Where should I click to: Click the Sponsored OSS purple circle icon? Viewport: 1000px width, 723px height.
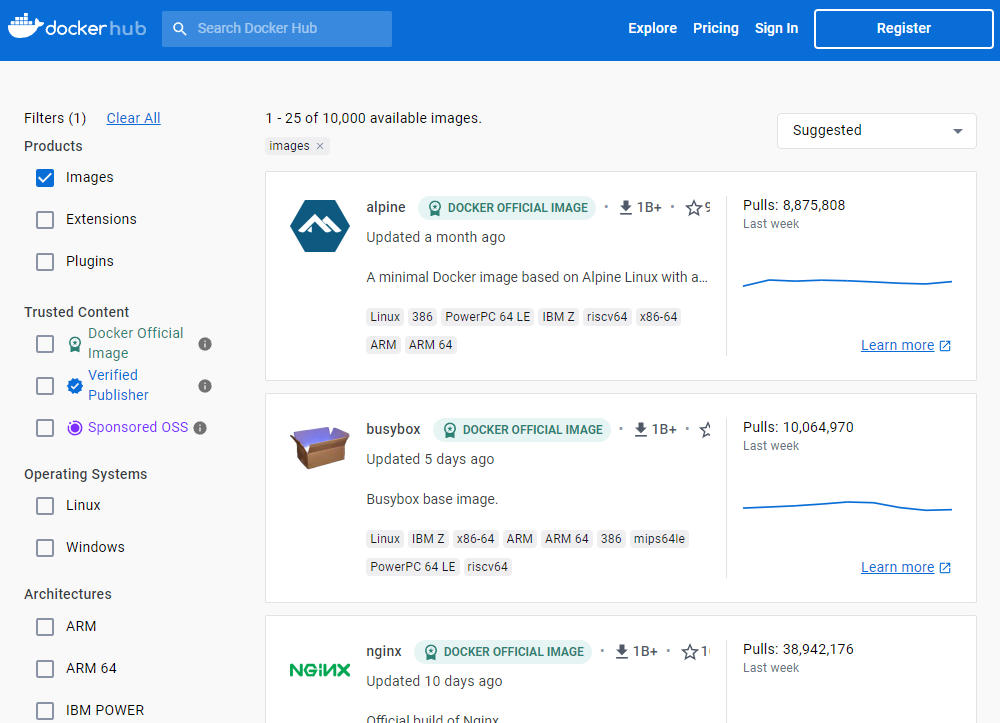pyautogui.click(x=75, y=428)
